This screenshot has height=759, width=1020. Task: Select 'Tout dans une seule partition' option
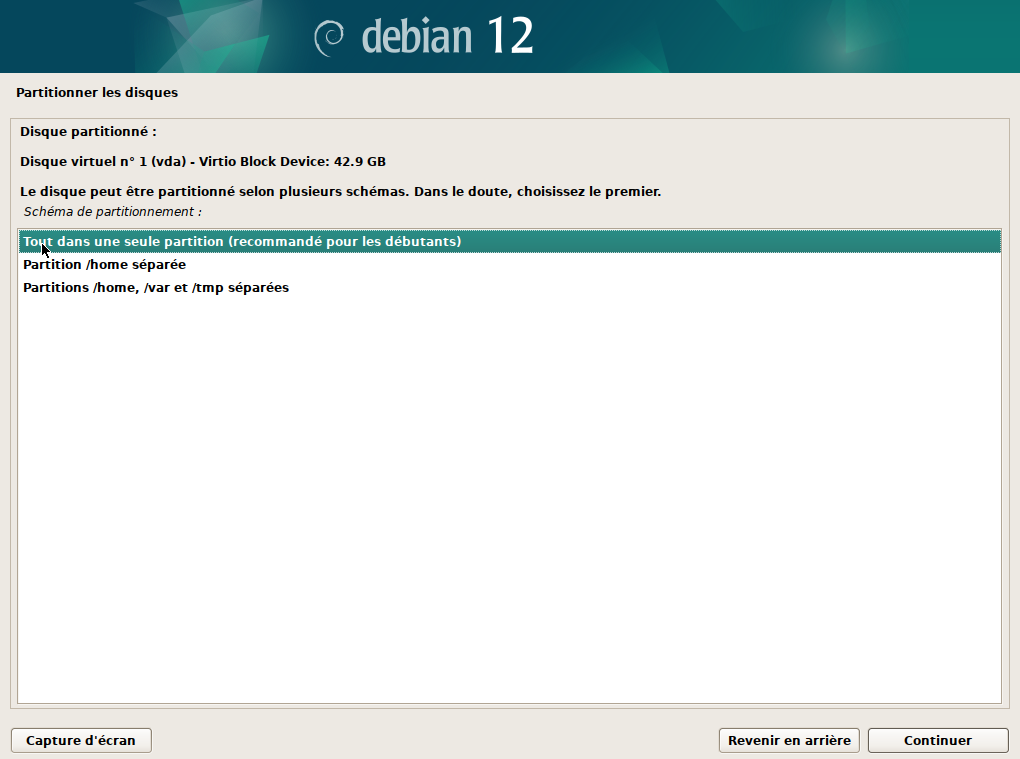pyautogui.click(x=509, y=241)
